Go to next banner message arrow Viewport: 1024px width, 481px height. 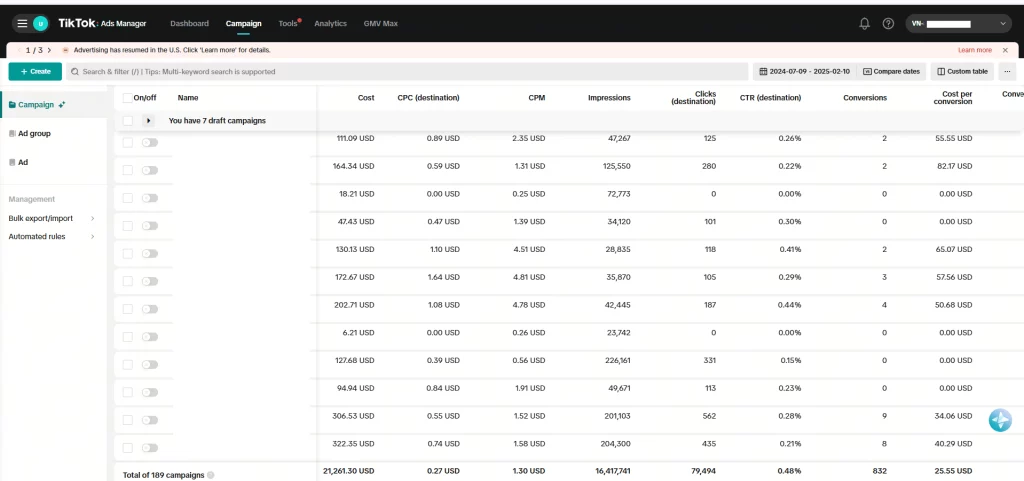point(49,50)
